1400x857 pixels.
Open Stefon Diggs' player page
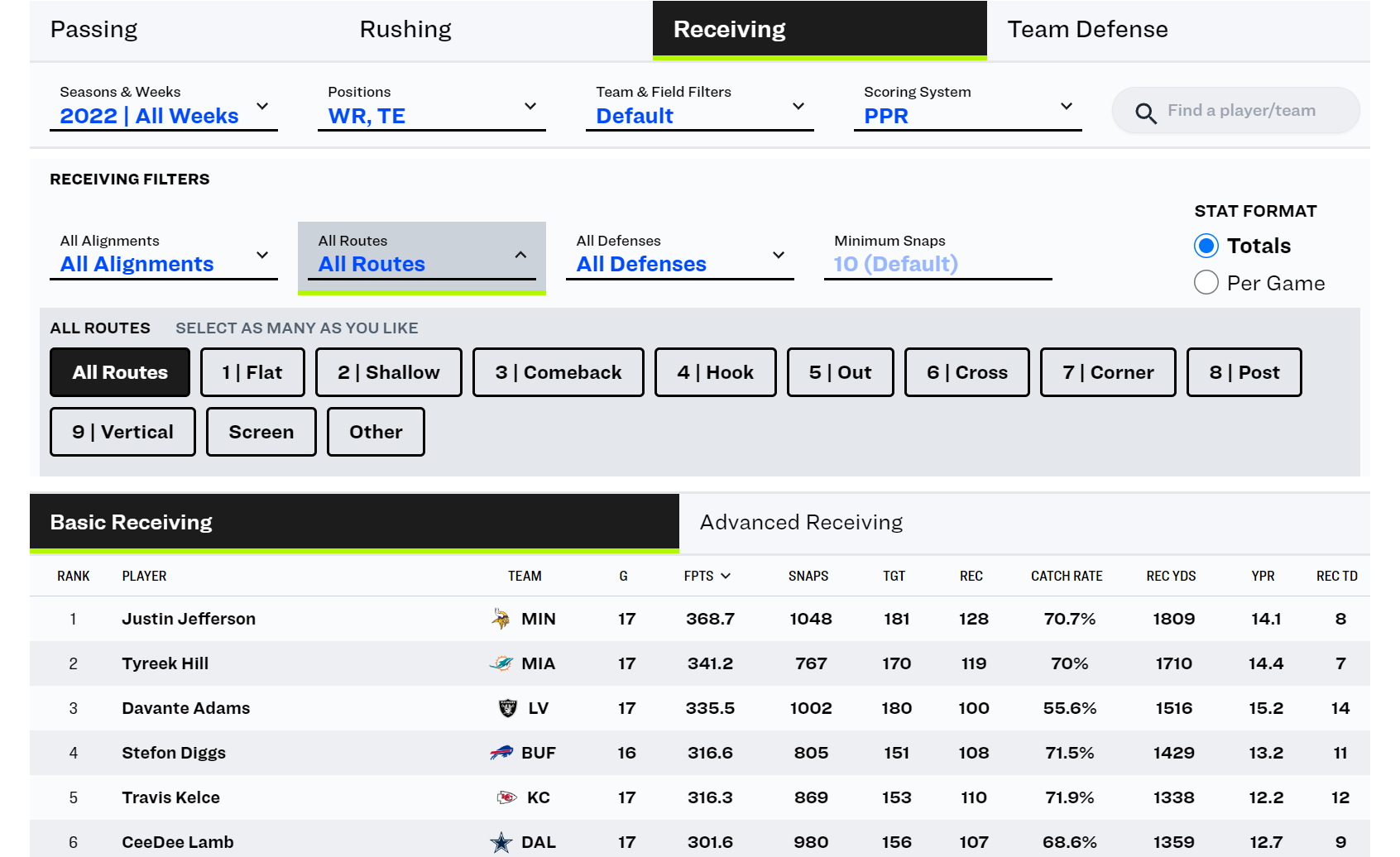coord(174,753)
